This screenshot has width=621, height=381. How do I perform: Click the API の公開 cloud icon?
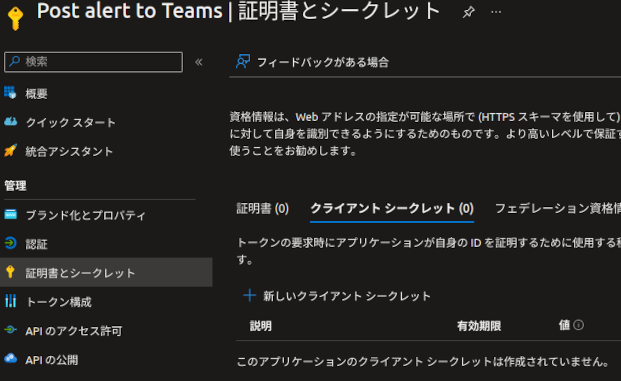tap(11, 358)
